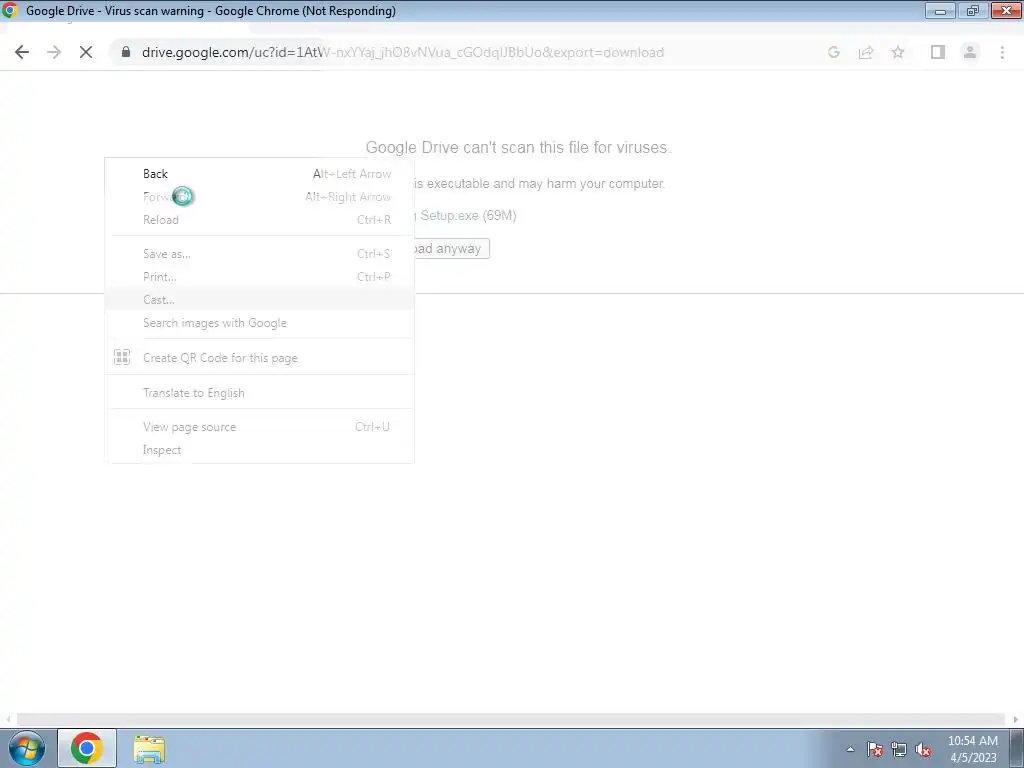1024x768 pixels.
Task: Click the horizontal scrollbar at page bottom
Action: click(x=511, y=719)
